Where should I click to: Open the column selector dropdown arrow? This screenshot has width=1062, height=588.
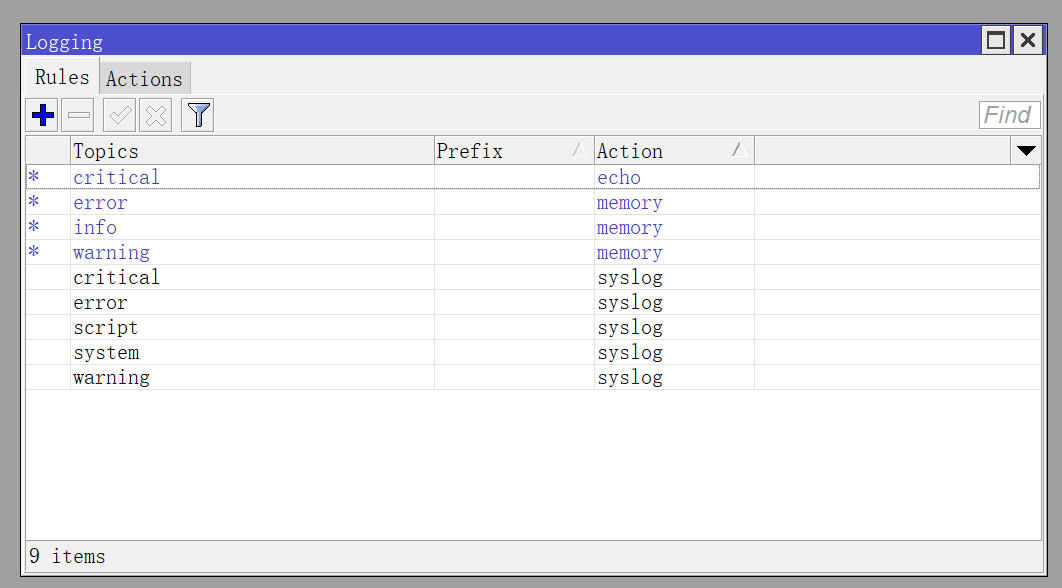[x=1025, y=150]
